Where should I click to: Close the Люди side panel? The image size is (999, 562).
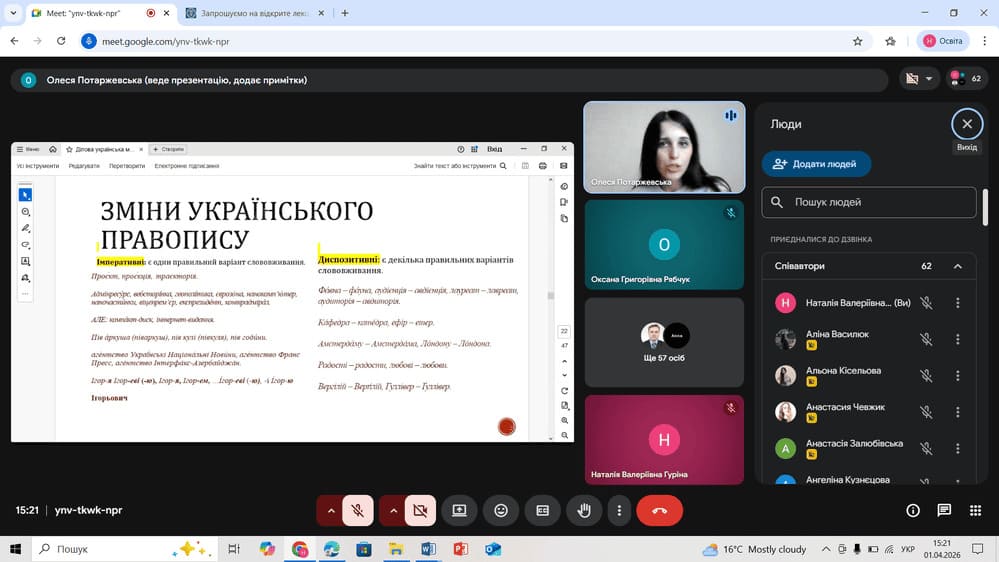pyautogui.click(x=966, y=124)
